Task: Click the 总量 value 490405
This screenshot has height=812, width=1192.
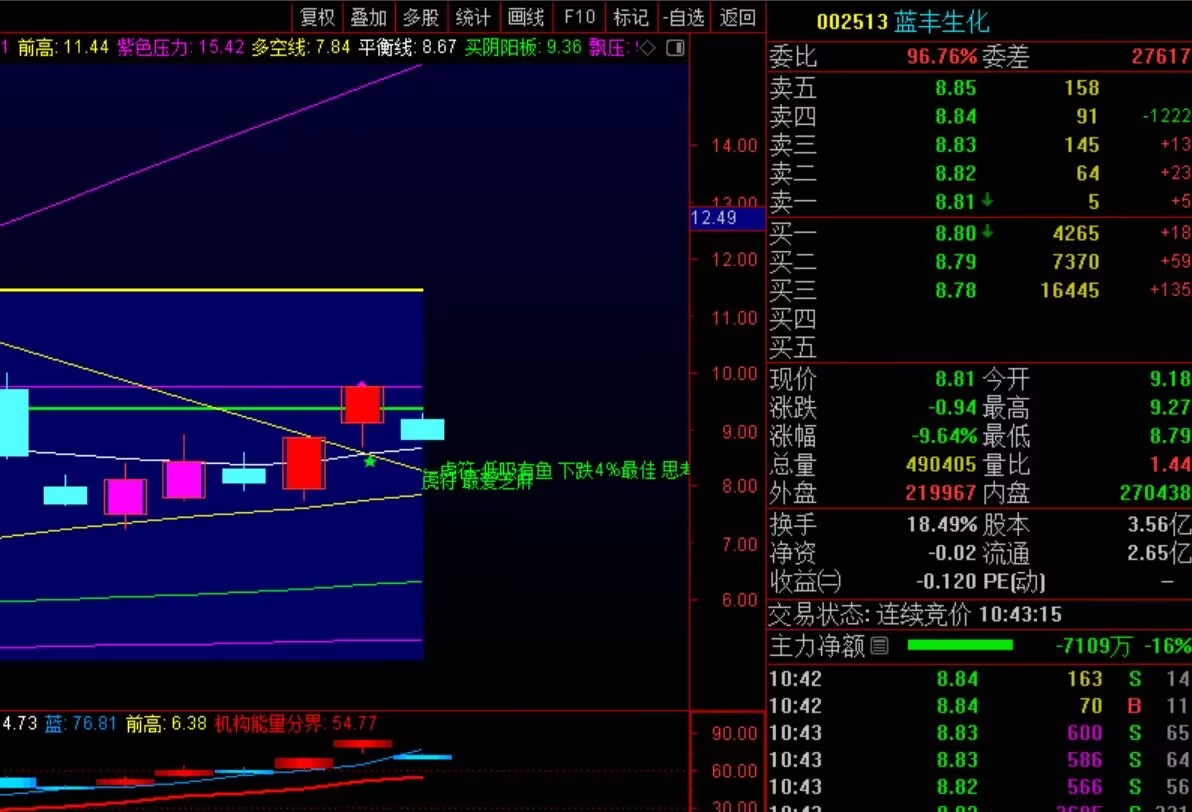Action: point(941,465)
